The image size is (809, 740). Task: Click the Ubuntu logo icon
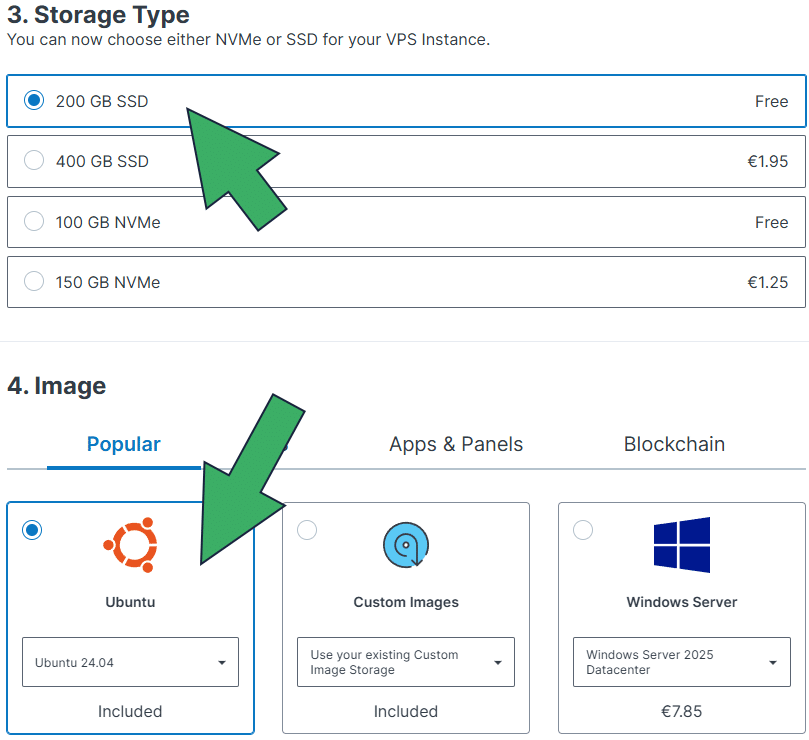tap(130, 545)
